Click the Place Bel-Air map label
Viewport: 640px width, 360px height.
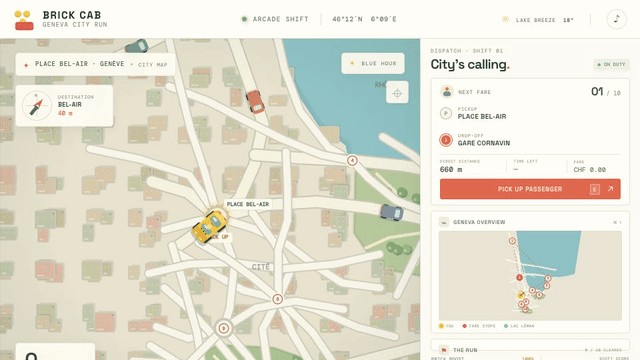tap(248, 204)
